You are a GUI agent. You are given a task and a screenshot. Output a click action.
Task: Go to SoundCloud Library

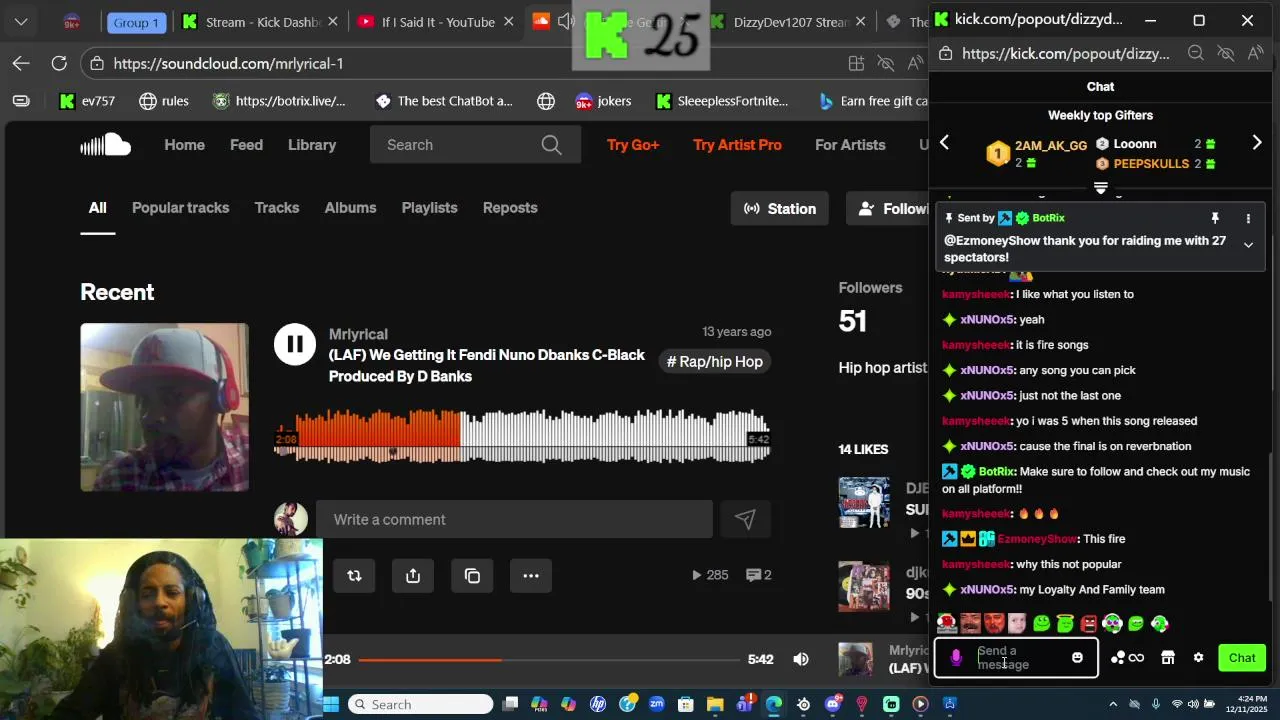pyautogui.click(x=312, y=145)
